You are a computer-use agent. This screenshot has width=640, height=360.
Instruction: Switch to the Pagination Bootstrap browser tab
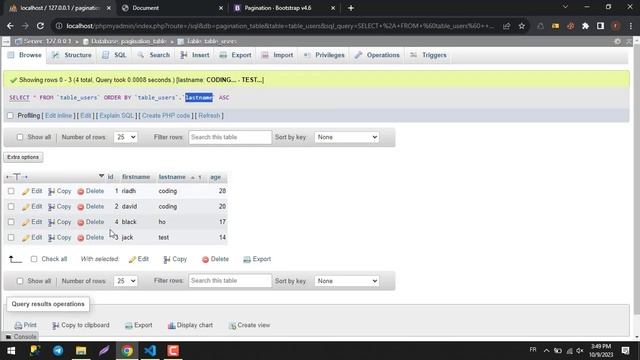pos(284,8)
